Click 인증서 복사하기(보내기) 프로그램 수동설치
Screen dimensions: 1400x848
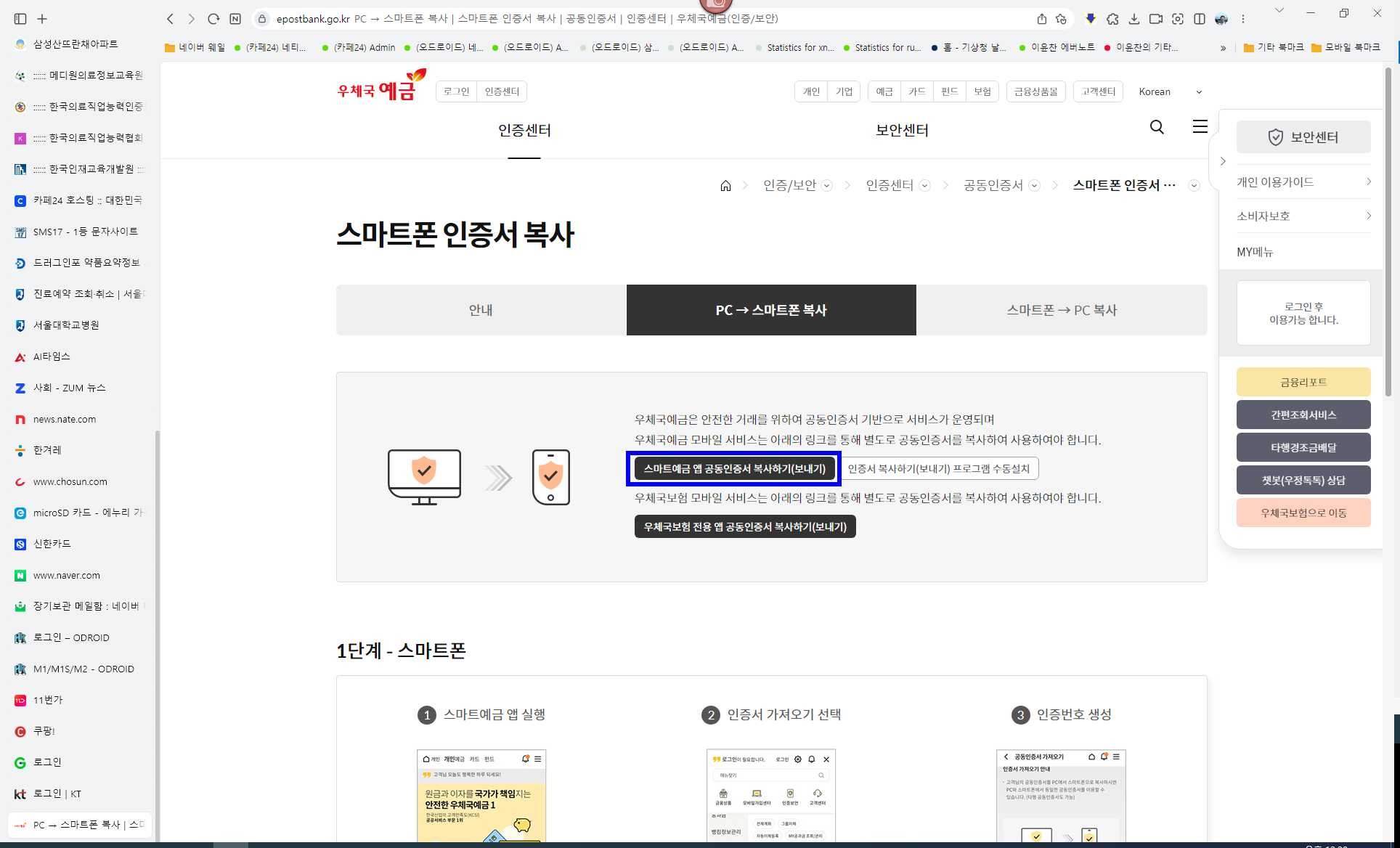939,469
